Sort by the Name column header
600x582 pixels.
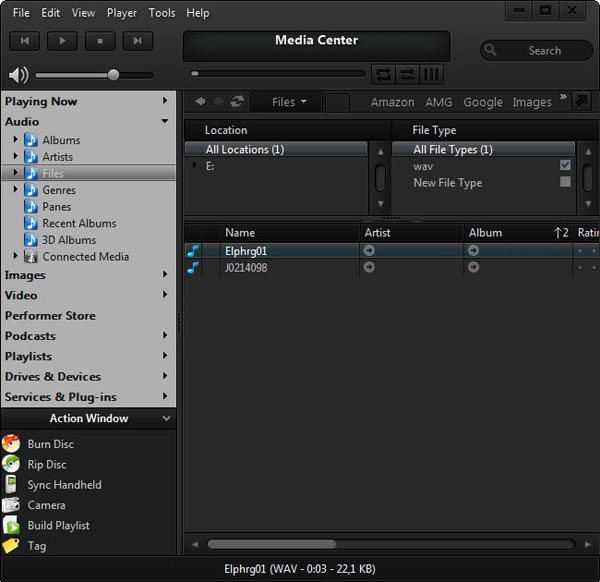290,233
